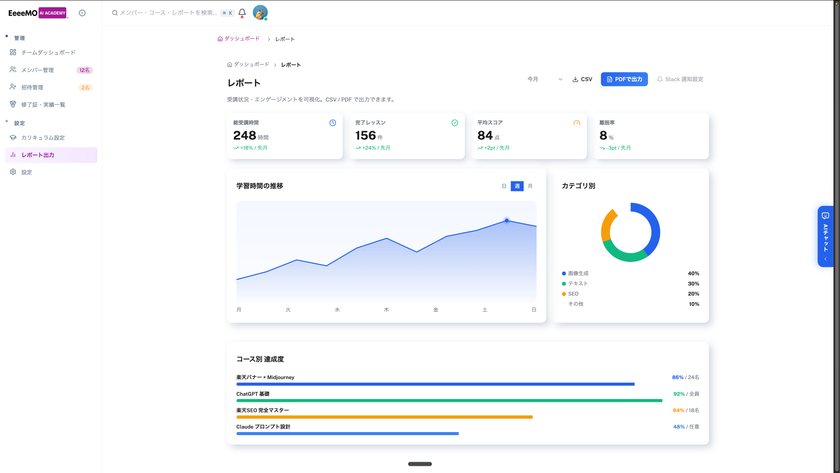Click the gauge icon on the 84 score card
Viewport: 840px width, 473px height.
(577, 123)
